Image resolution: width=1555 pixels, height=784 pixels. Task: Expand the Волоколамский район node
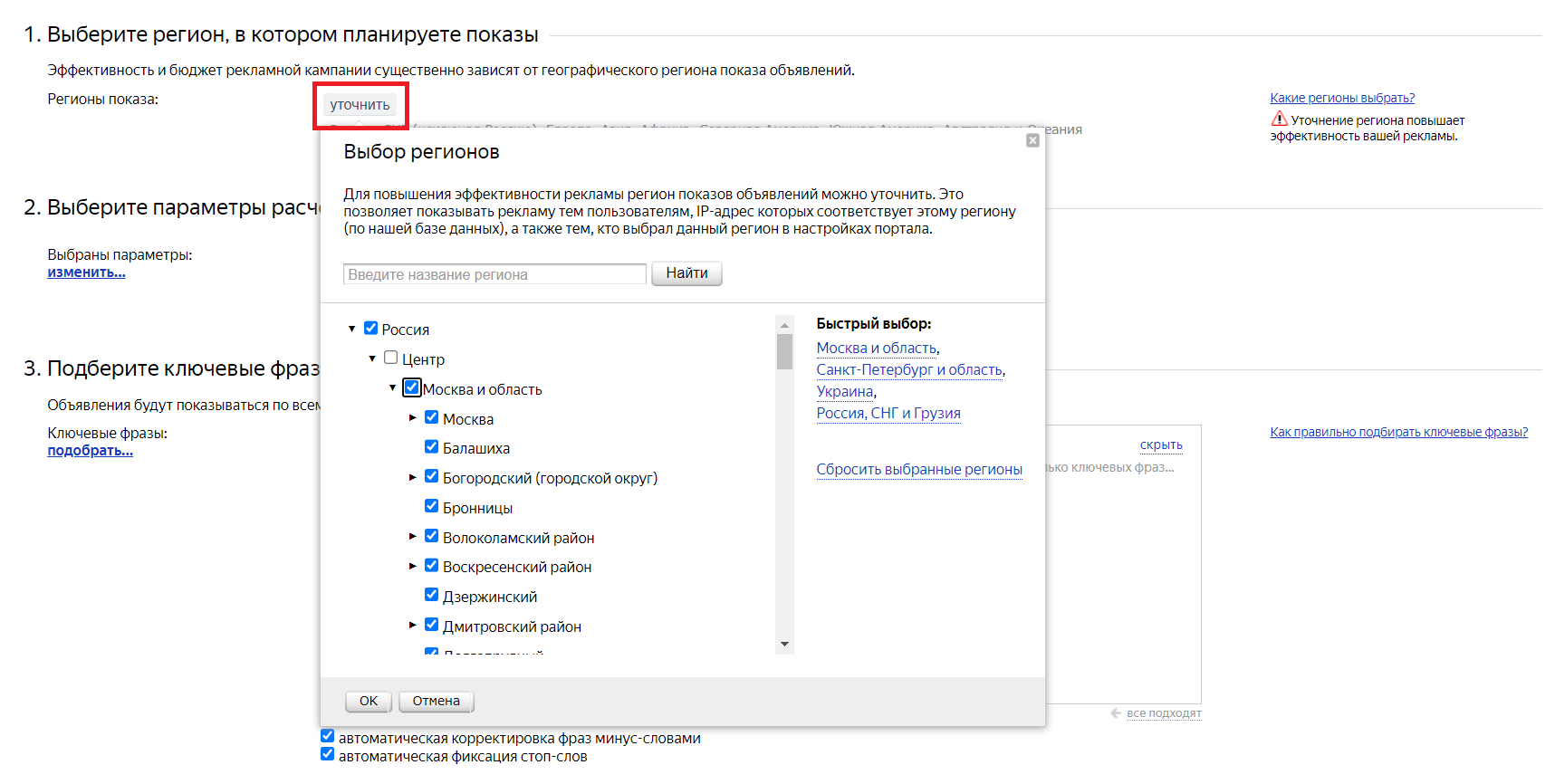pyautogui.click(x=413, y=537)
